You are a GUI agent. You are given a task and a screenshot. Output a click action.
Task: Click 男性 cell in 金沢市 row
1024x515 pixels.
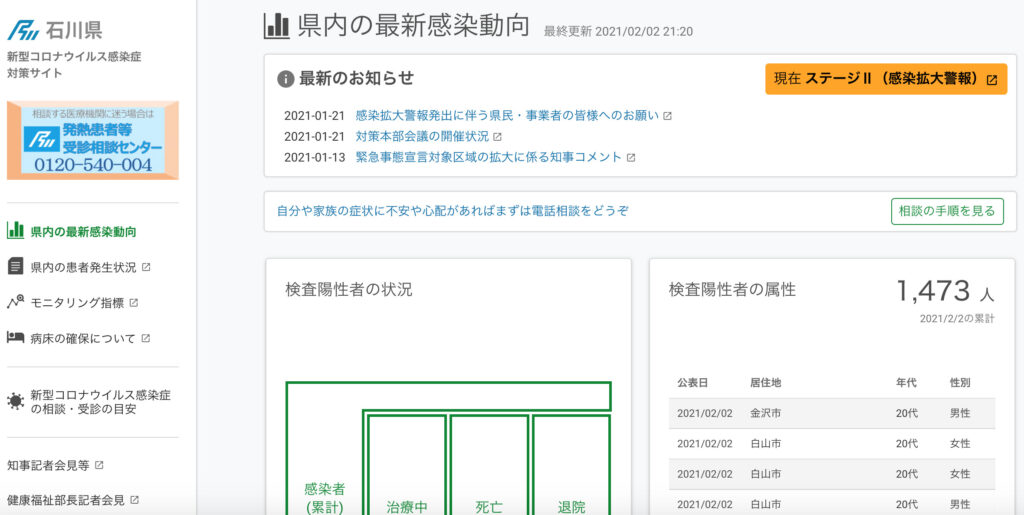tap(960, 413)
